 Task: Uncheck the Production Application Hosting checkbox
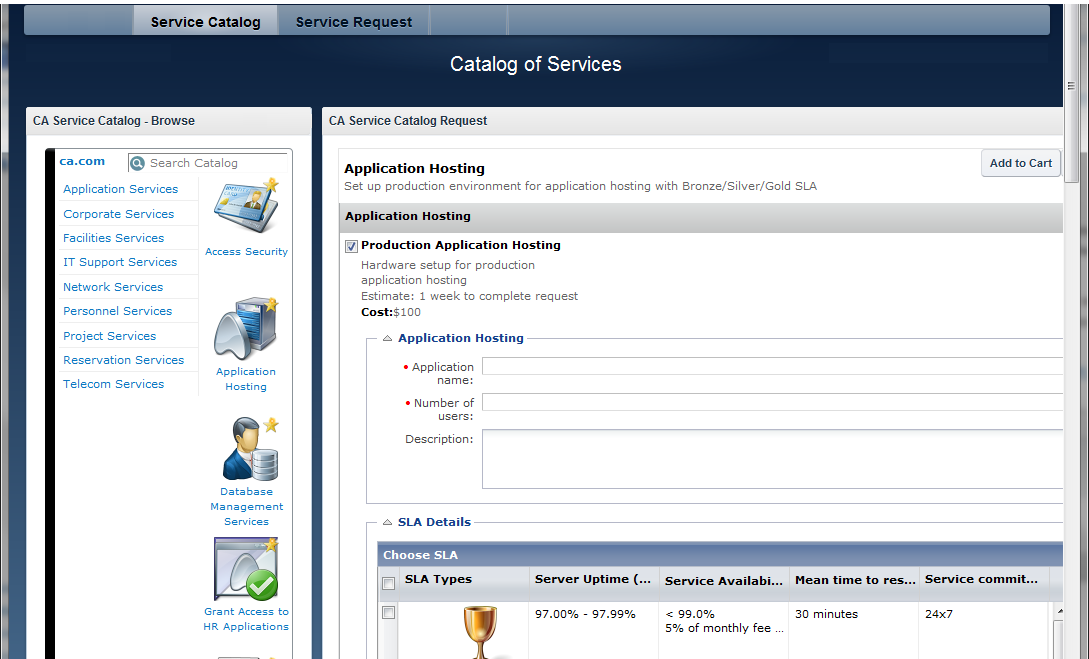coord(351,246)
